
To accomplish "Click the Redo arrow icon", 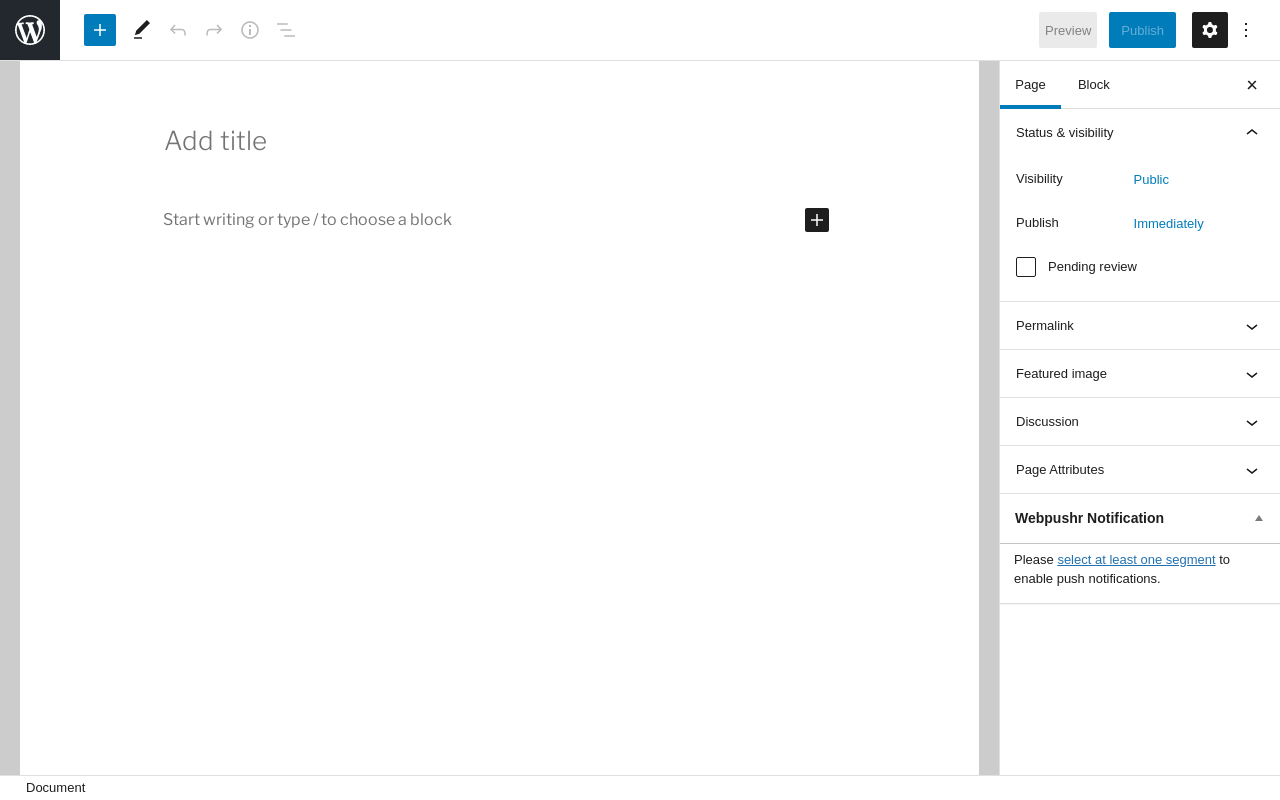I will [214, 30].
